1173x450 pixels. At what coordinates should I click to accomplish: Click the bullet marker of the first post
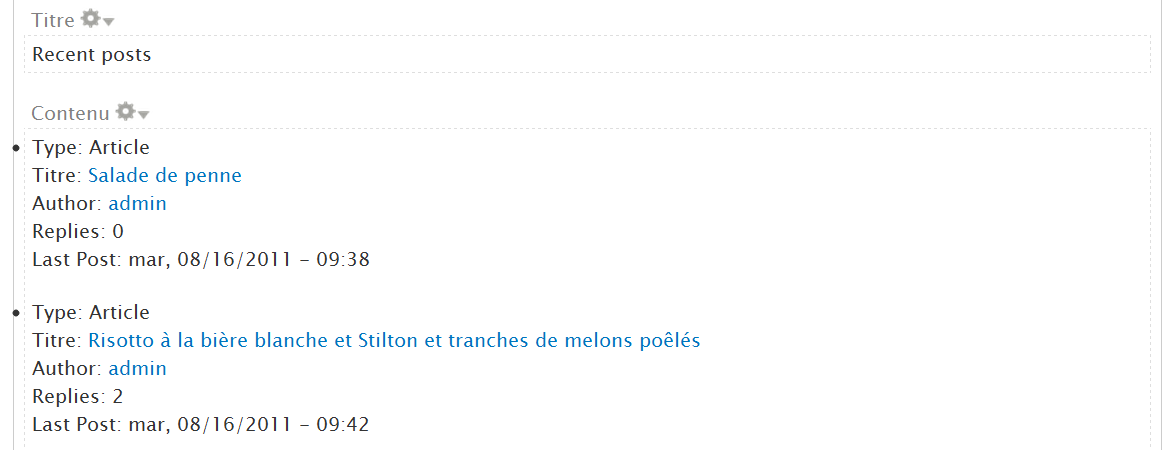tap(15, 149)
